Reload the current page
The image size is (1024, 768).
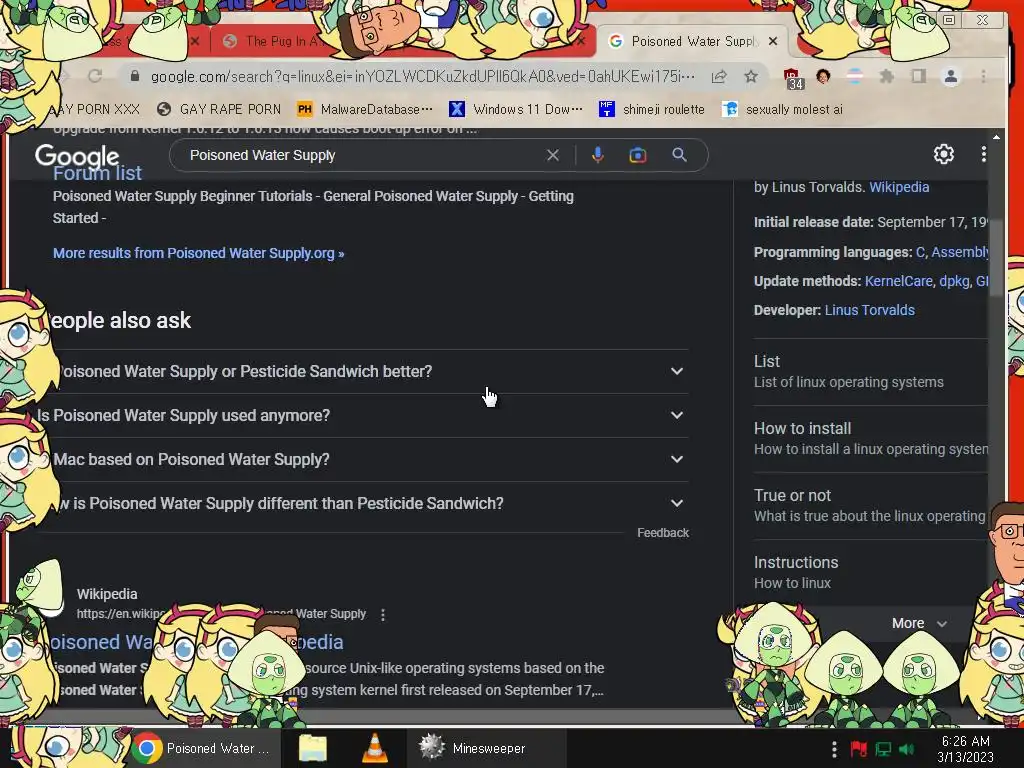coord(95,76)
